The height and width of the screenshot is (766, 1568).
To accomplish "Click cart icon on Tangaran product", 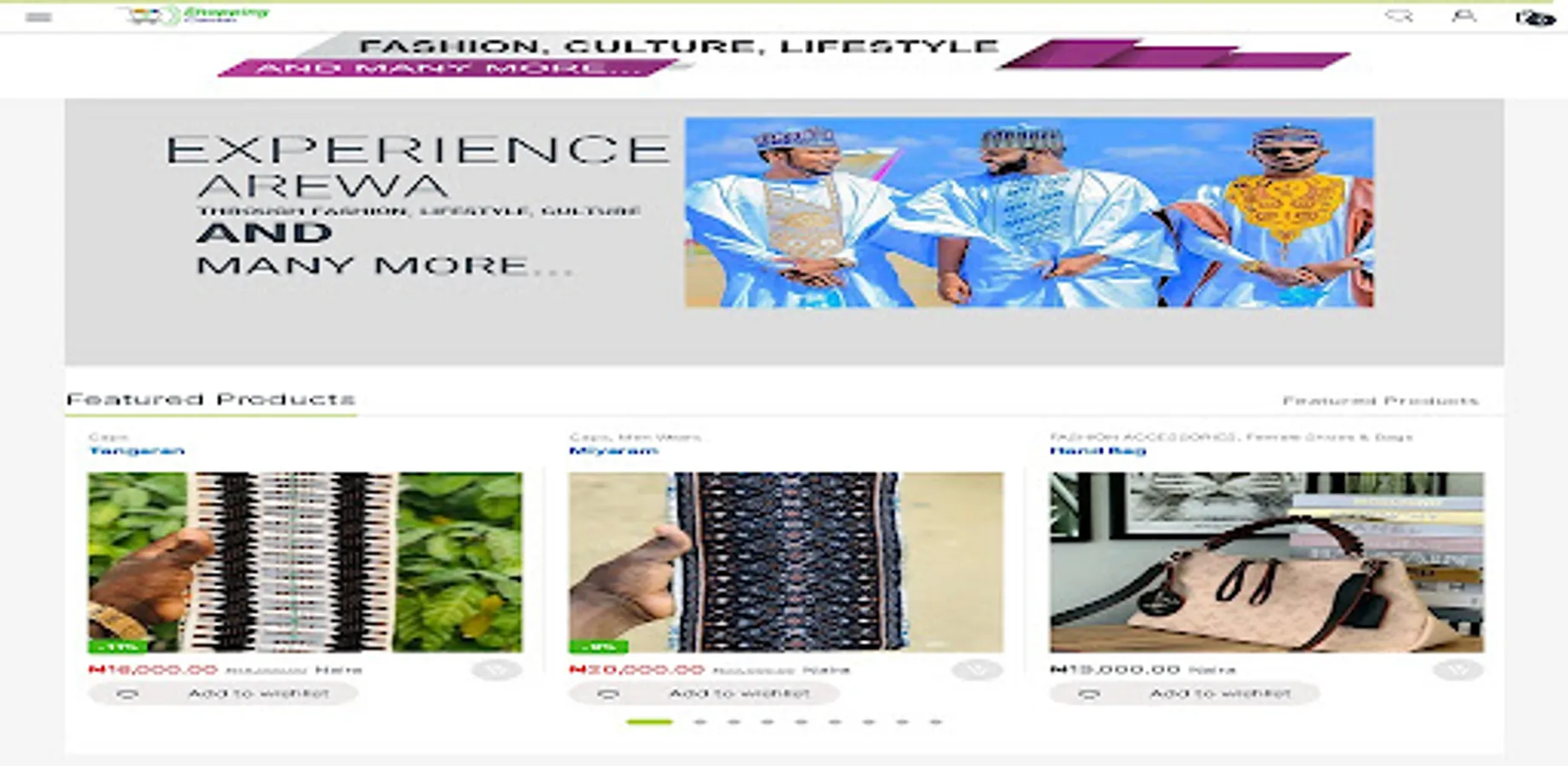I will (x=496, y=671).
